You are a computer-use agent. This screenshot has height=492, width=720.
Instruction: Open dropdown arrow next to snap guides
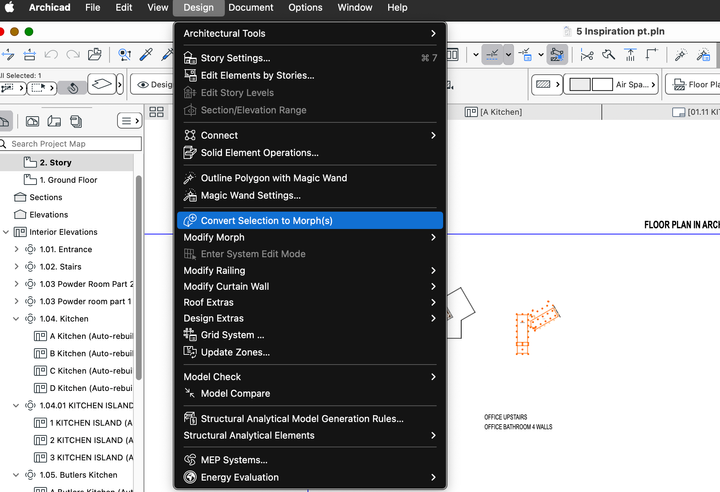pos(508,55)
